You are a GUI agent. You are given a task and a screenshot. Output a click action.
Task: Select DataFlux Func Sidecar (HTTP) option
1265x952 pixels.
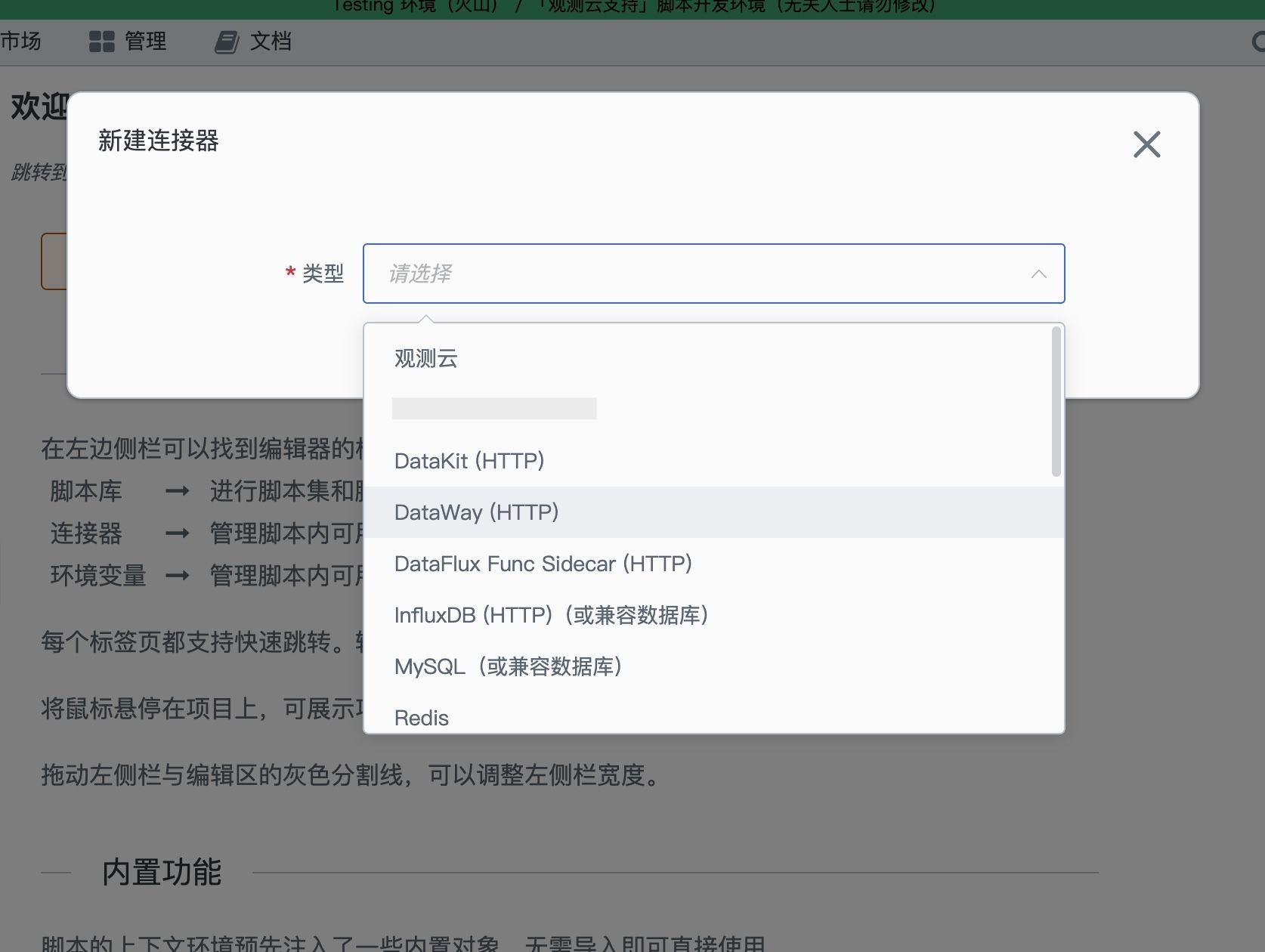[x=713, y=564]
